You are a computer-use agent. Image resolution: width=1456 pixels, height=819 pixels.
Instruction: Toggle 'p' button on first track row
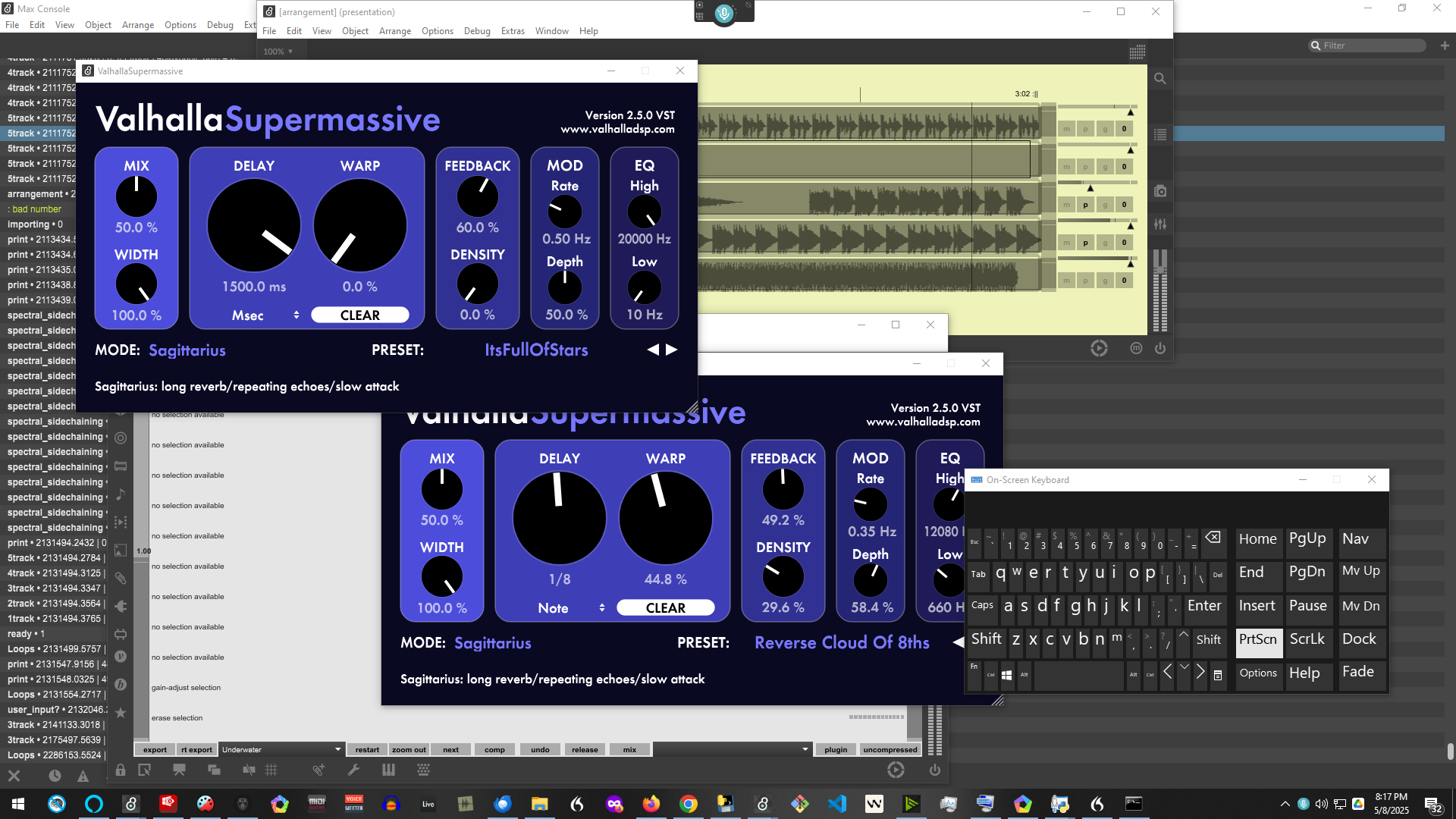[x=1085, y=129]
